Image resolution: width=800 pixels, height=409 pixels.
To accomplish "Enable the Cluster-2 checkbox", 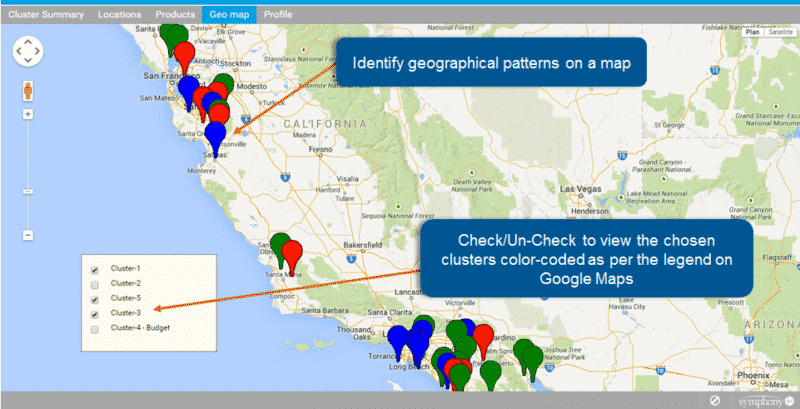I will 95,284.
